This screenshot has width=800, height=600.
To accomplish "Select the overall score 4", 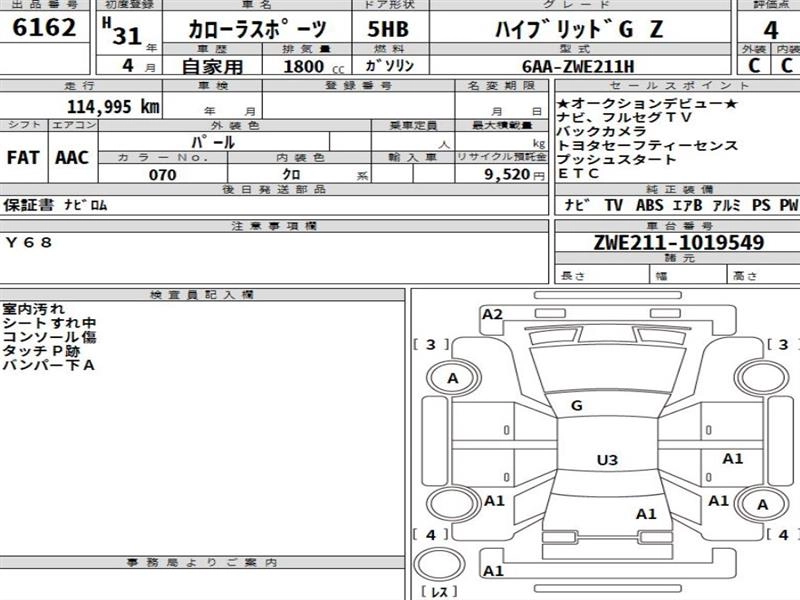I will [x=771, y=30].
